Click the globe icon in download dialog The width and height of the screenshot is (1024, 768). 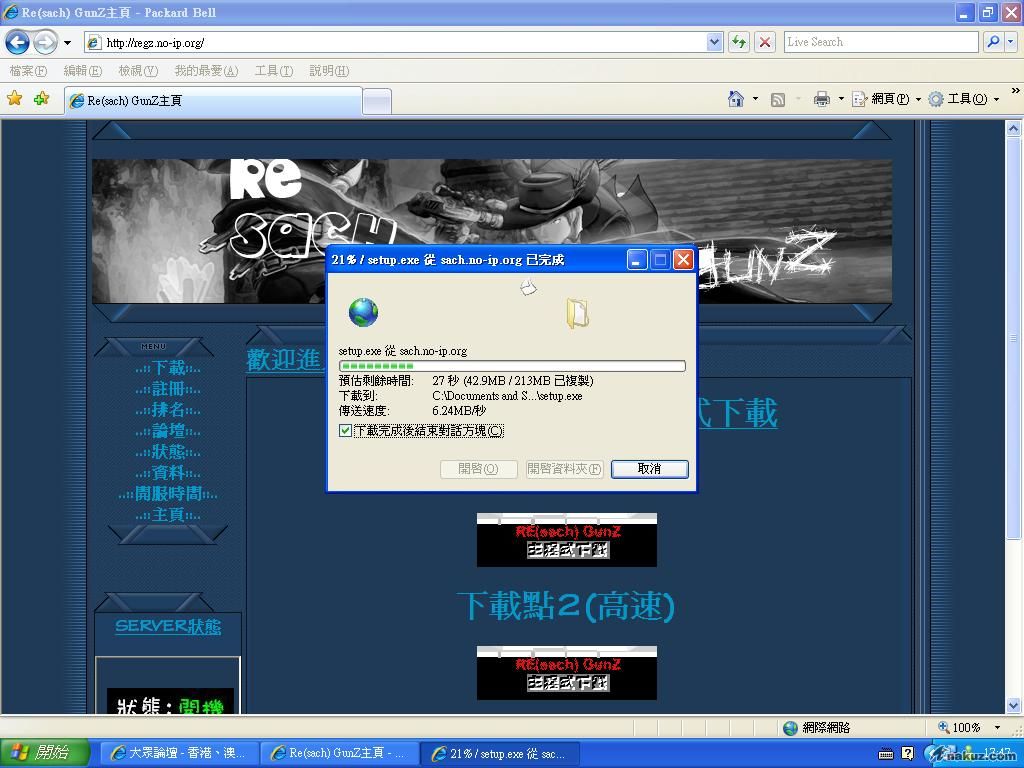coord(363,312)
